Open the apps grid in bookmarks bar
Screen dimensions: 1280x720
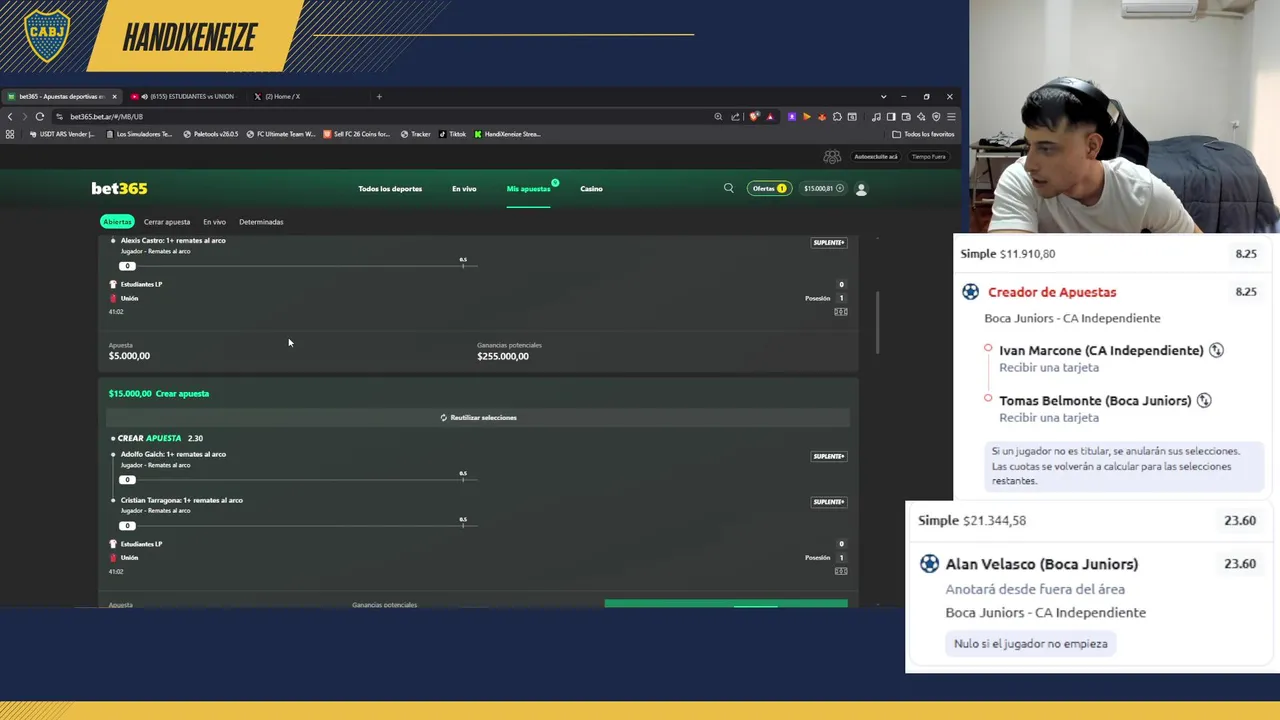point(10,134)
